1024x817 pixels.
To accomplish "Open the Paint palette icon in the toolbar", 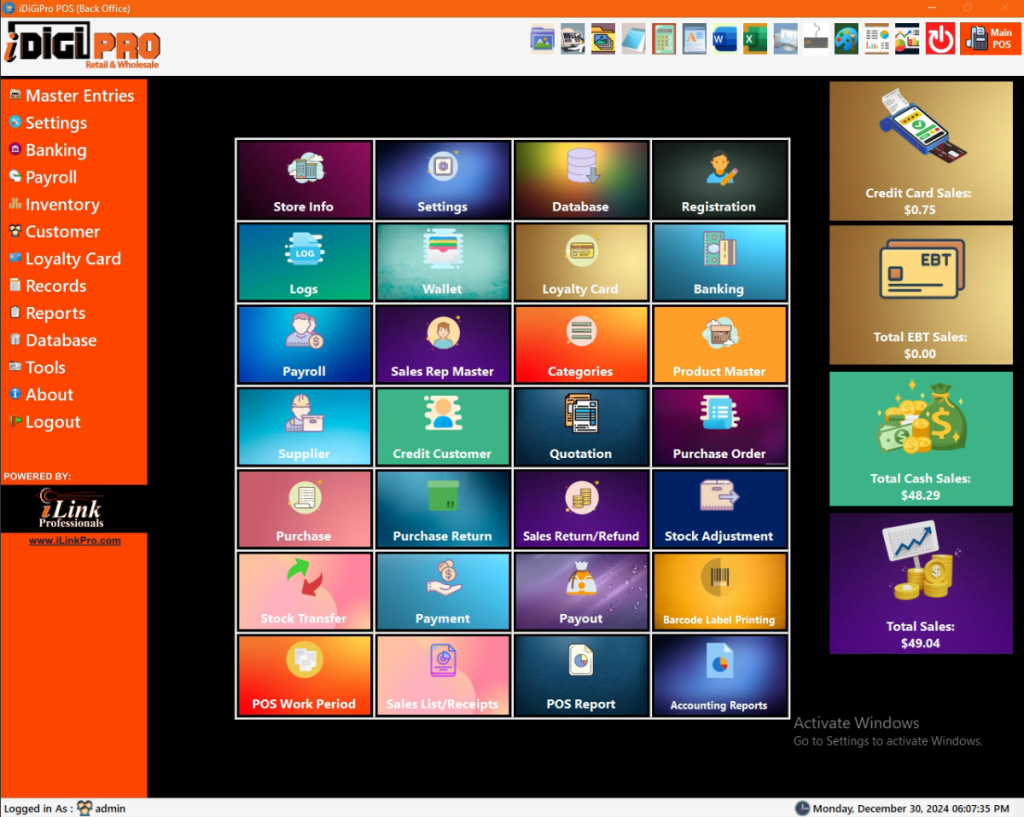I will 846,39.
